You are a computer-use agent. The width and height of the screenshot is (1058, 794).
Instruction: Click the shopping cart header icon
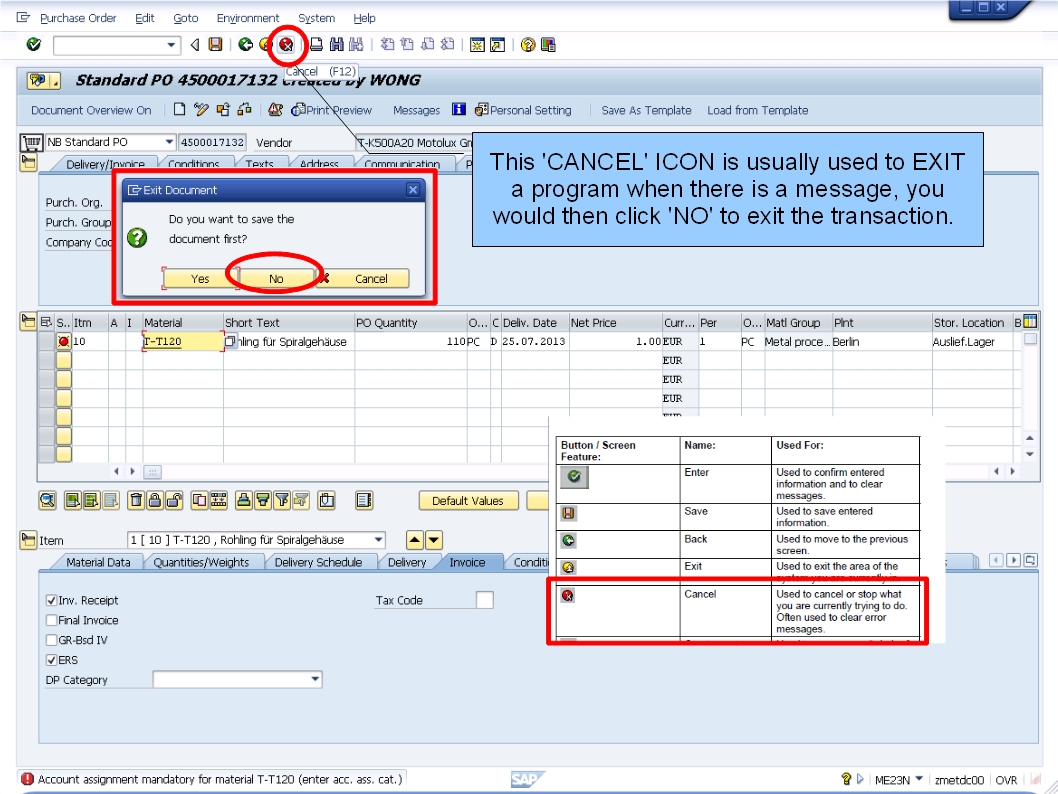tap(31, 142)
